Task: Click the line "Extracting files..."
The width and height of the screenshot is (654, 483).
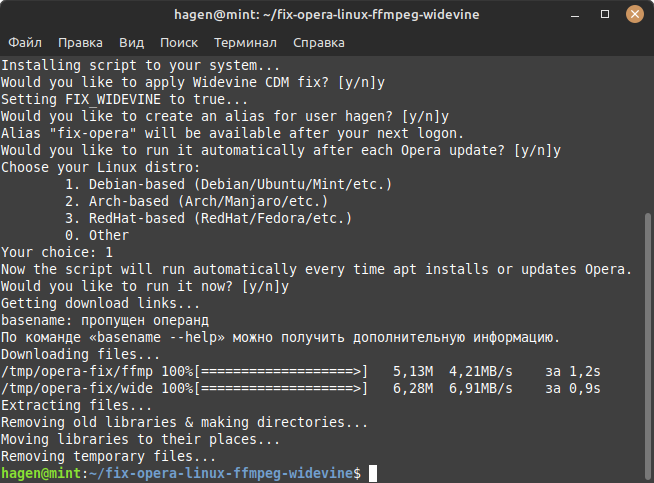Action: (x=77, y=405)
